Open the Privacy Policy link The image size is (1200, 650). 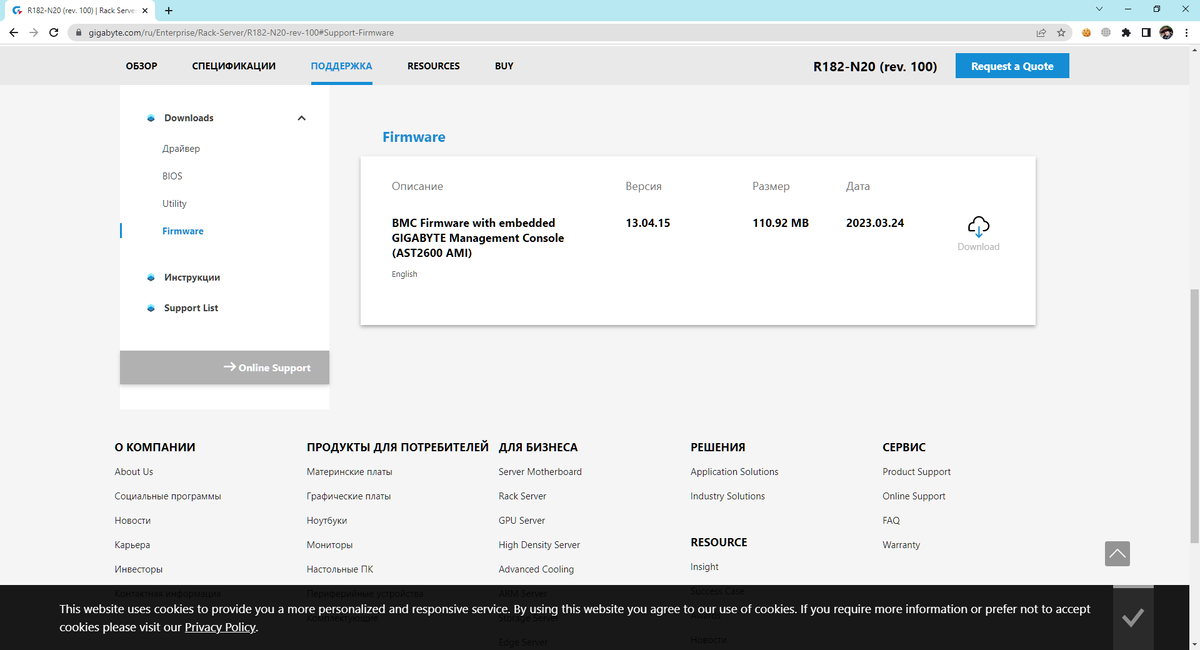(220, 628)
